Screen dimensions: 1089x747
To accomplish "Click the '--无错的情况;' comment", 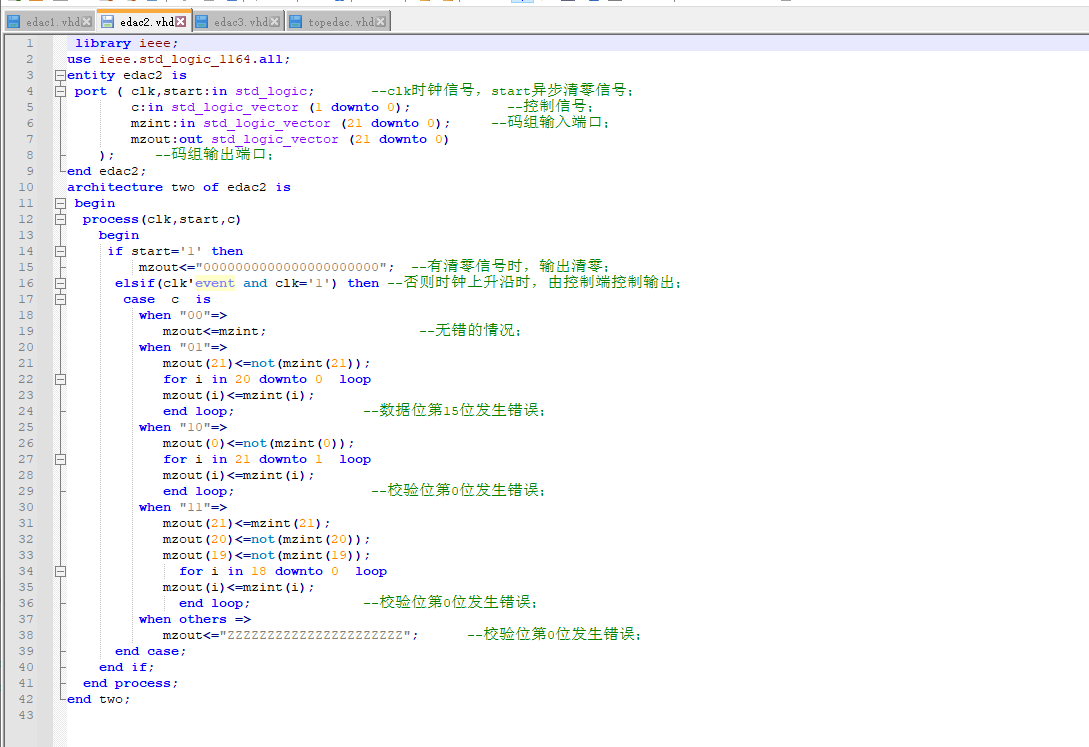I will click(470, 330).
